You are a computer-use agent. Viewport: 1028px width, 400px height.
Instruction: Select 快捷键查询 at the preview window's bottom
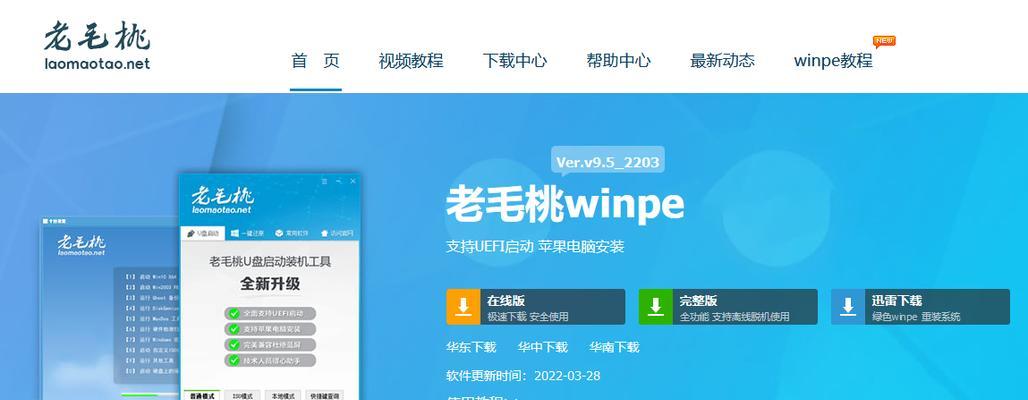(x=324, y=395)
